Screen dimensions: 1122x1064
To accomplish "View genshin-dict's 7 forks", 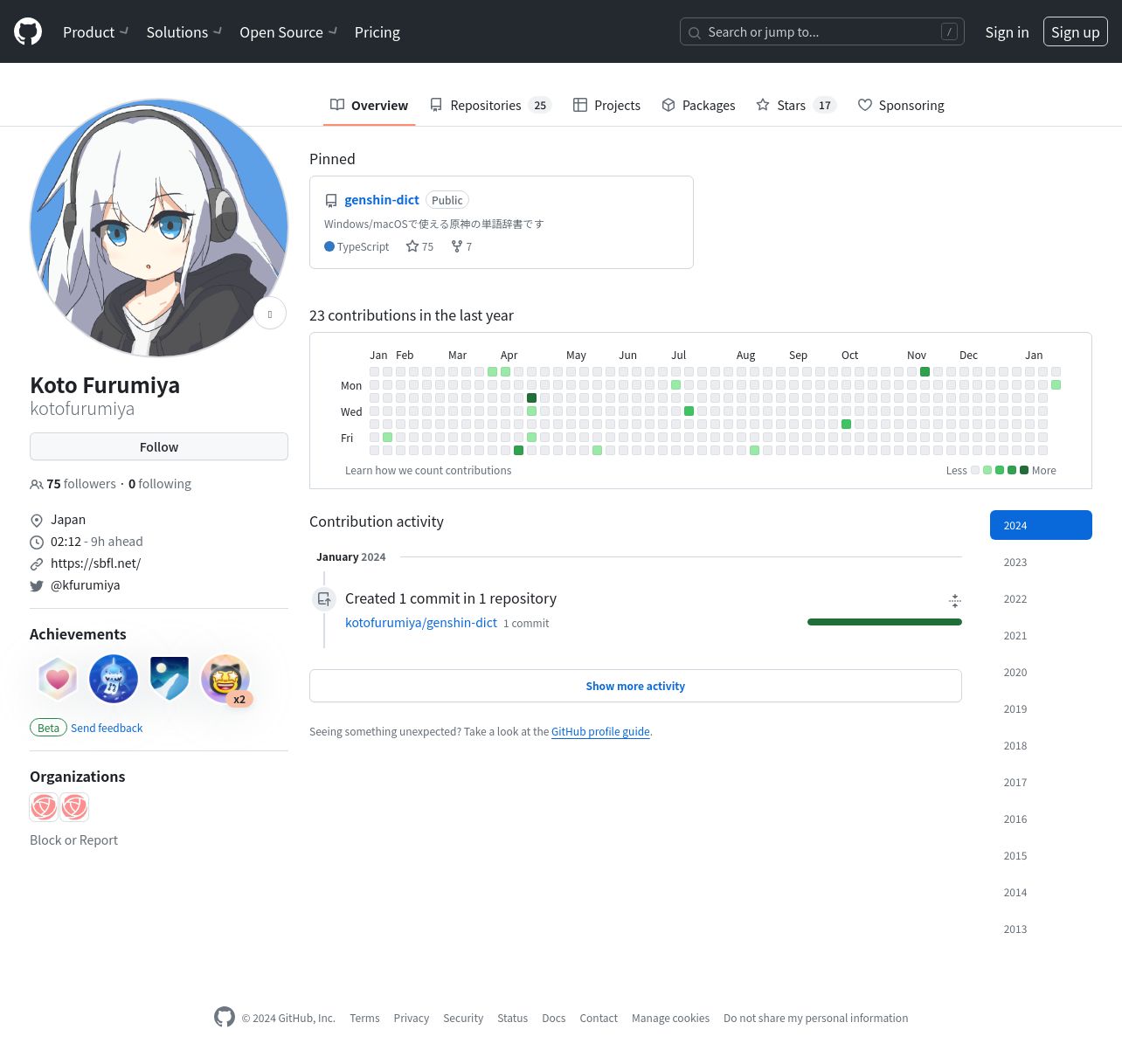I will coord(461,247).
